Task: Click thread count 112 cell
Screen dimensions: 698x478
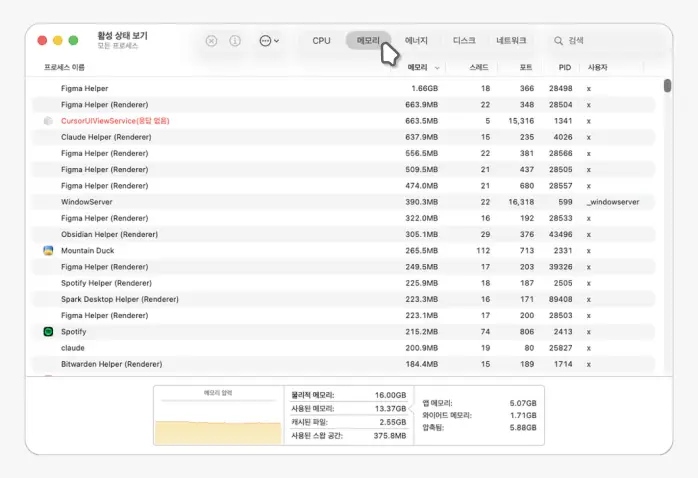Action: click(x=483, y=251)
